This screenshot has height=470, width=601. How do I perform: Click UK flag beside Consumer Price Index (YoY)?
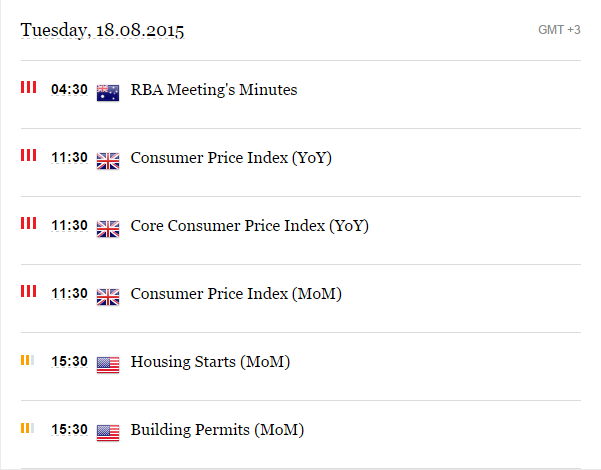coord(108,161)
